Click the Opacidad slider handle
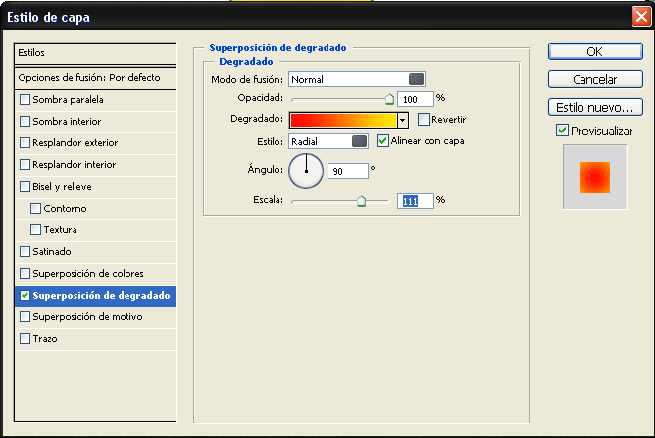 click(389, 99)
